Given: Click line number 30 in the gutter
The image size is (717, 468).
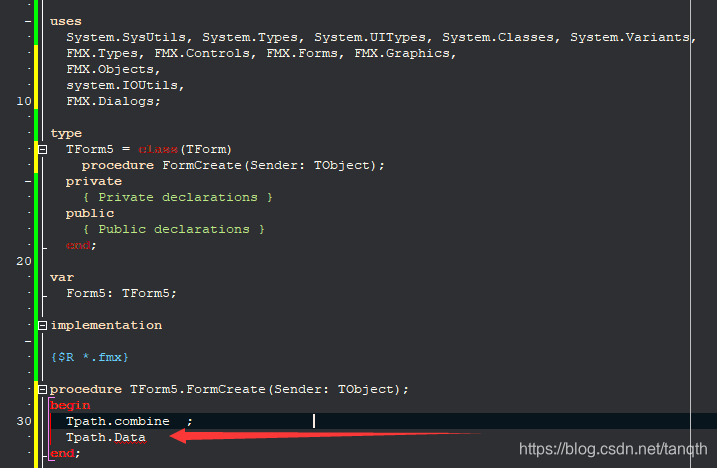Looking at the screenshot, I should tap(24, 421).
